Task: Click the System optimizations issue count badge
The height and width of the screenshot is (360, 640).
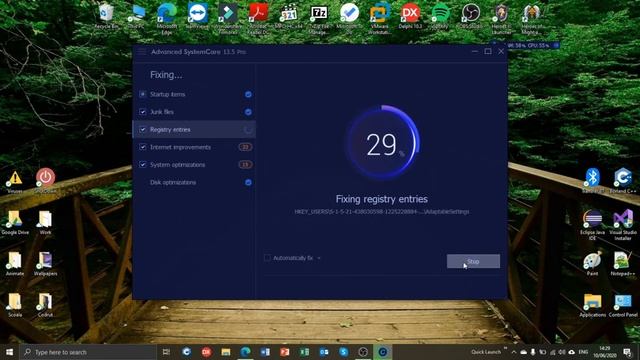Action: click(245, 164)
